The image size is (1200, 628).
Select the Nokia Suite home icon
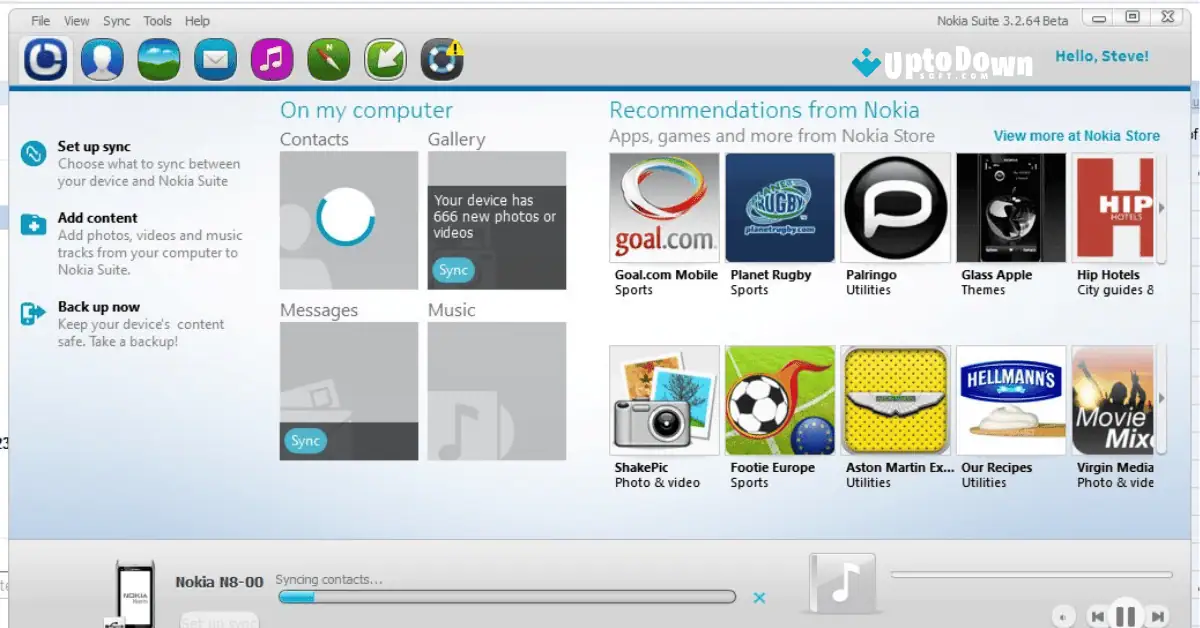pos(44,59)
